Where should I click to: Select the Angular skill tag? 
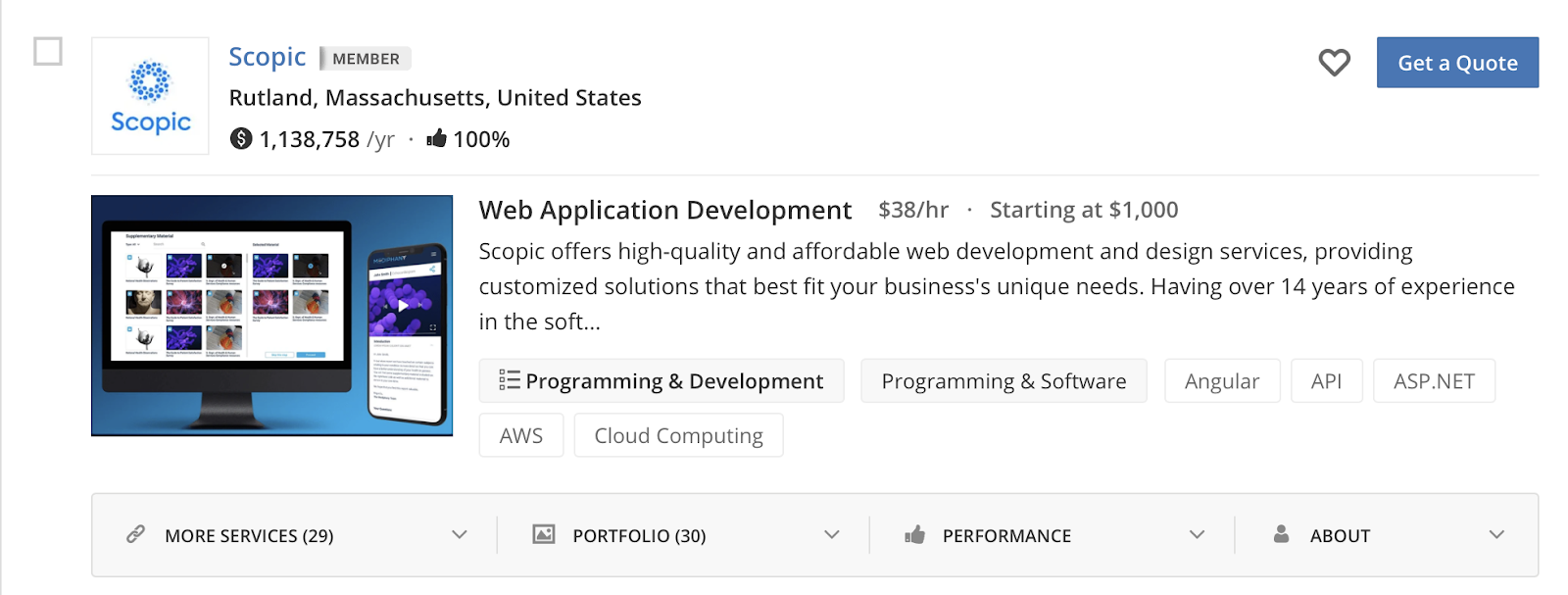1222,381
